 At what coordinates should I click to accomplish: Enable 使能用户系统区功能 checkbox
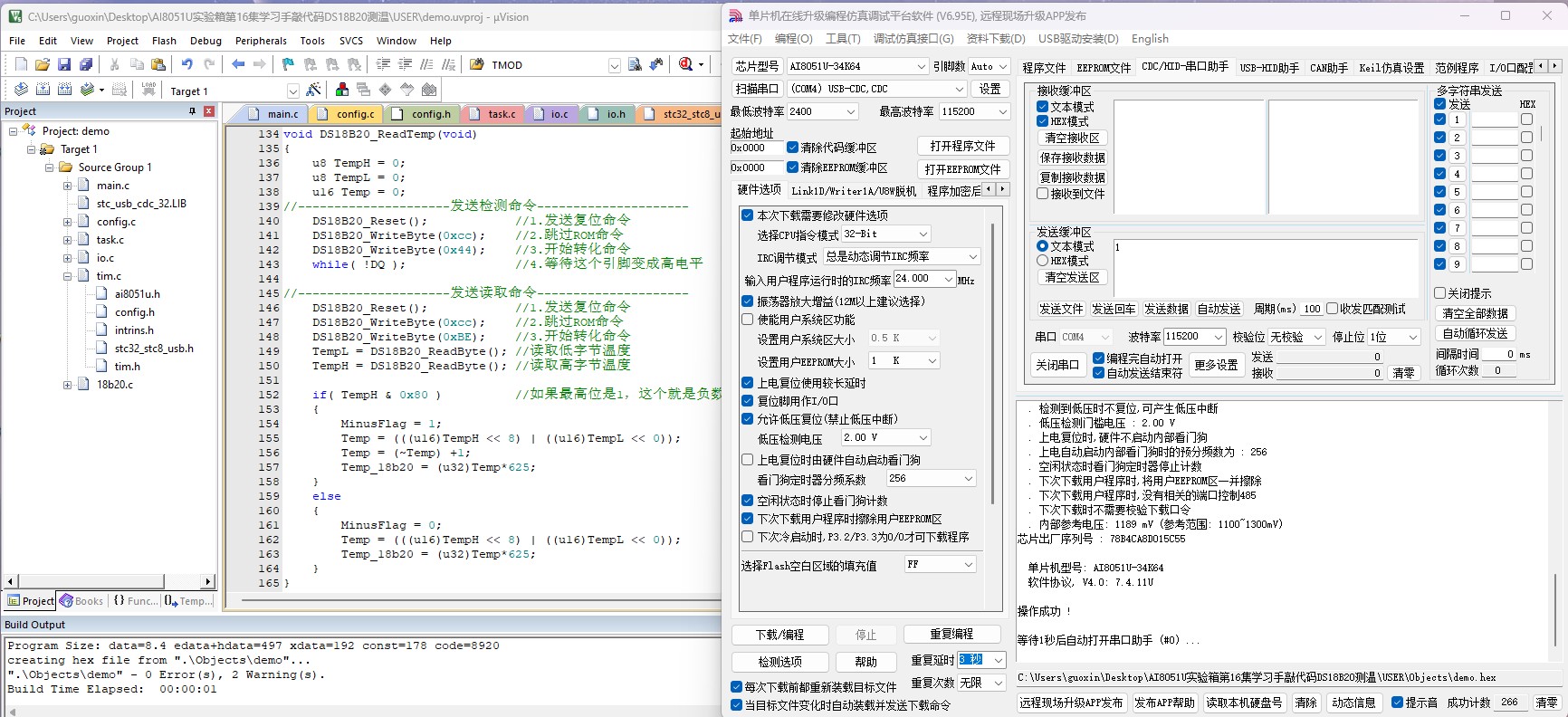(x=747, y=320)
